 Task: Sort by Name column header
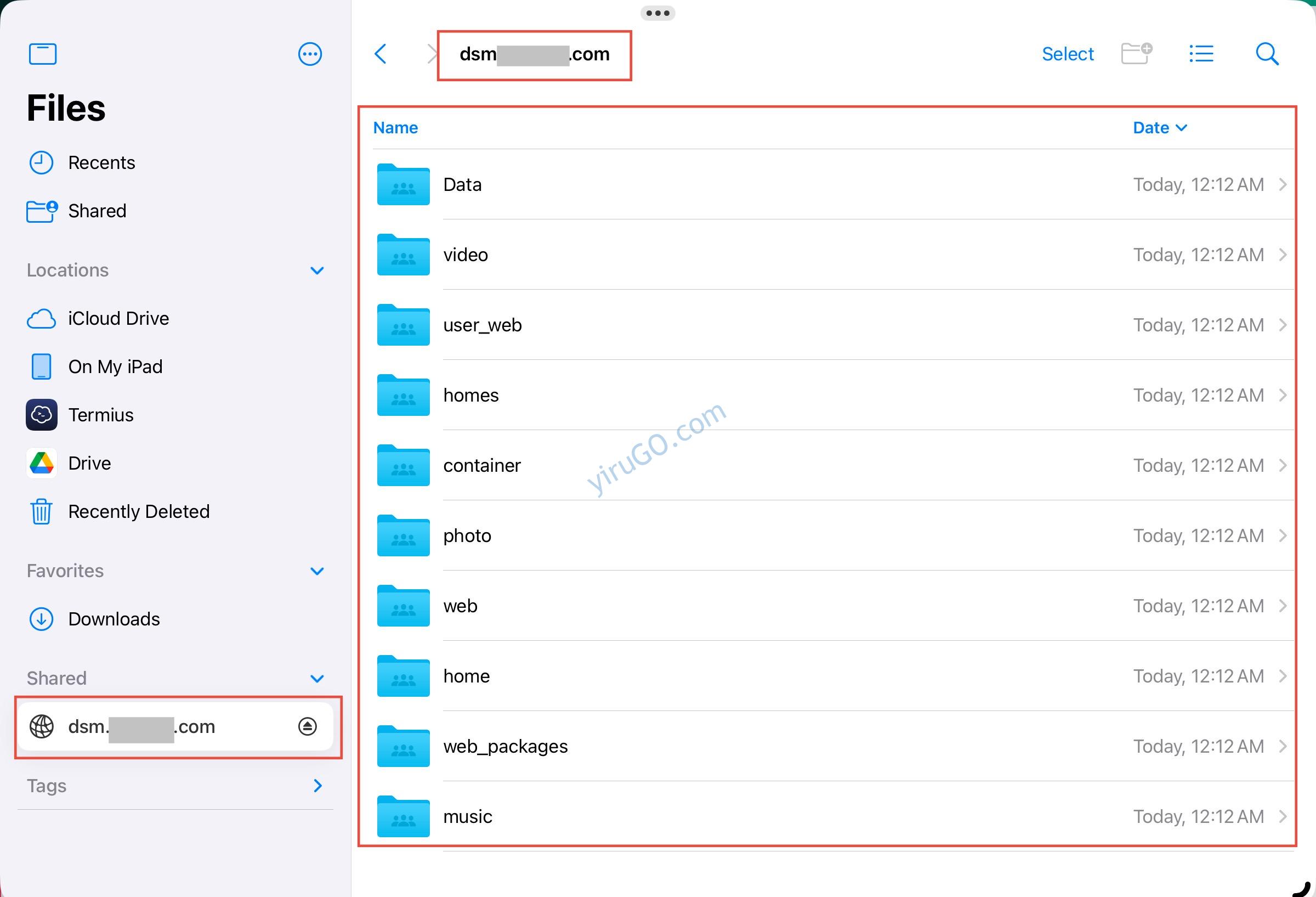click(x=395, y=127)
